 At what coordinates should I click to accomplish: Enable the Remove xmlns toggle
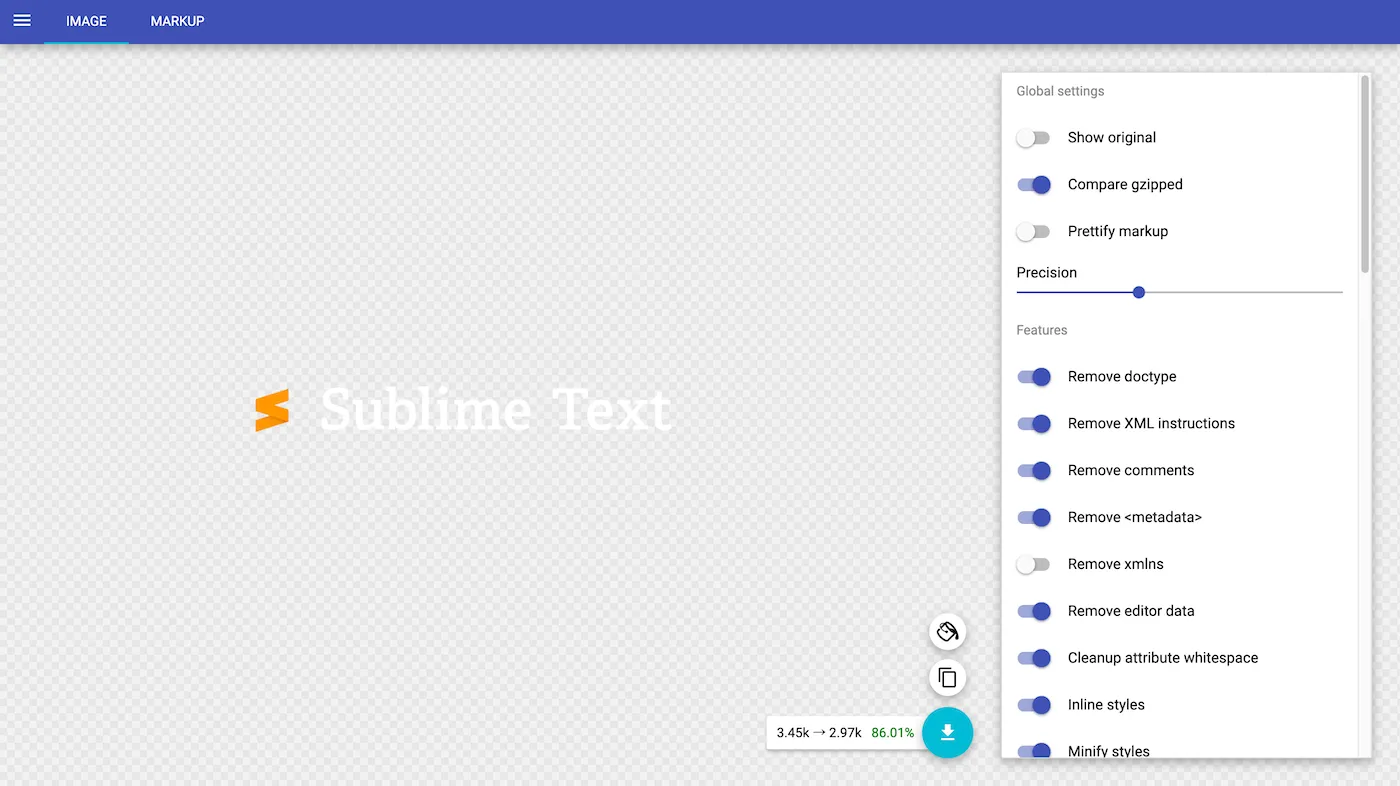click(x=1033, y=565)
